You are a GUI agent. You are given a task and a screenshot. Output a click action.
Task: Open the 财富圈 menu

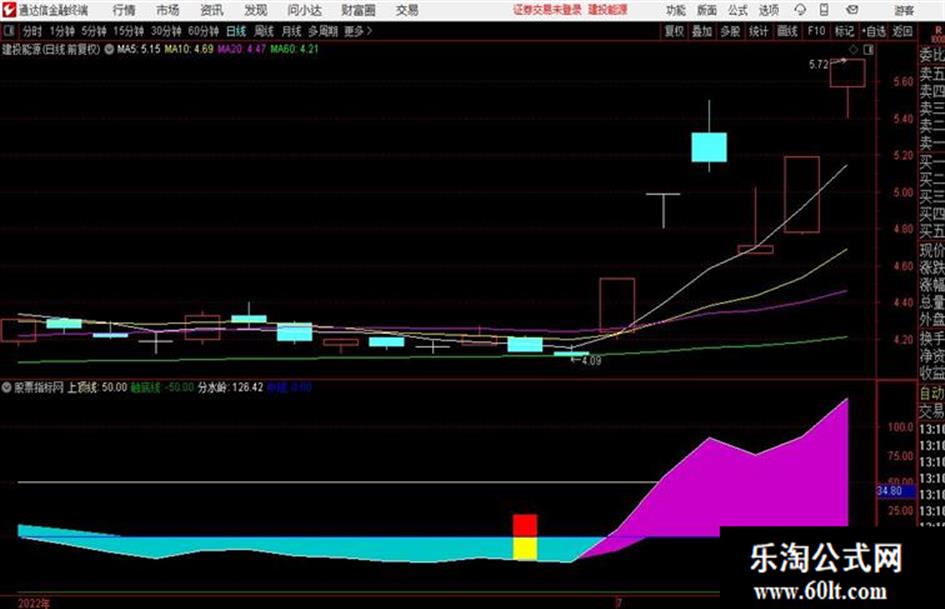358,10
